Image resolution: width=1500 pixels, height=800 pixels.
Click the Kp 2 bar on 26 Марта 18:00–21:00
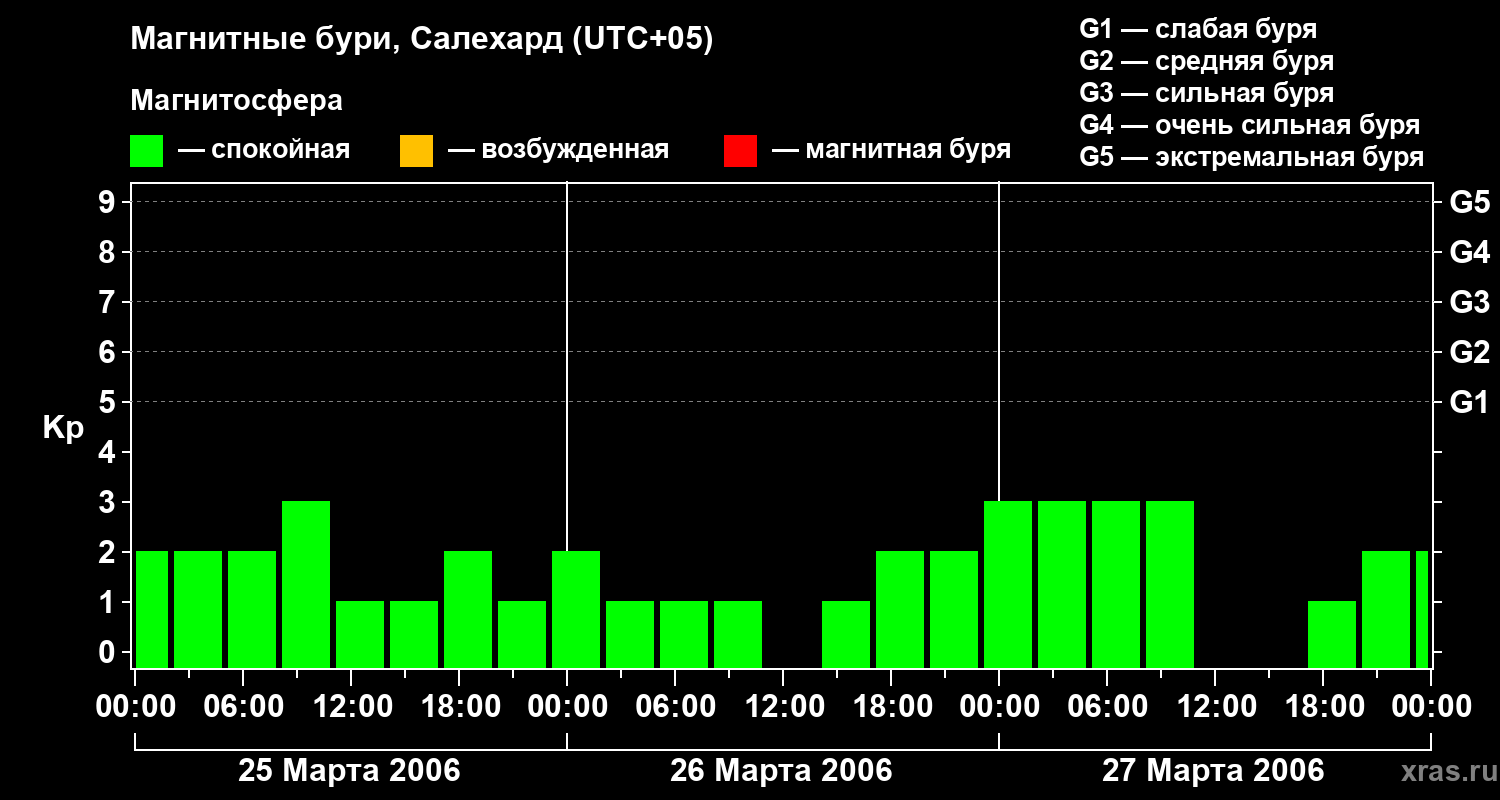click(900, 609)
